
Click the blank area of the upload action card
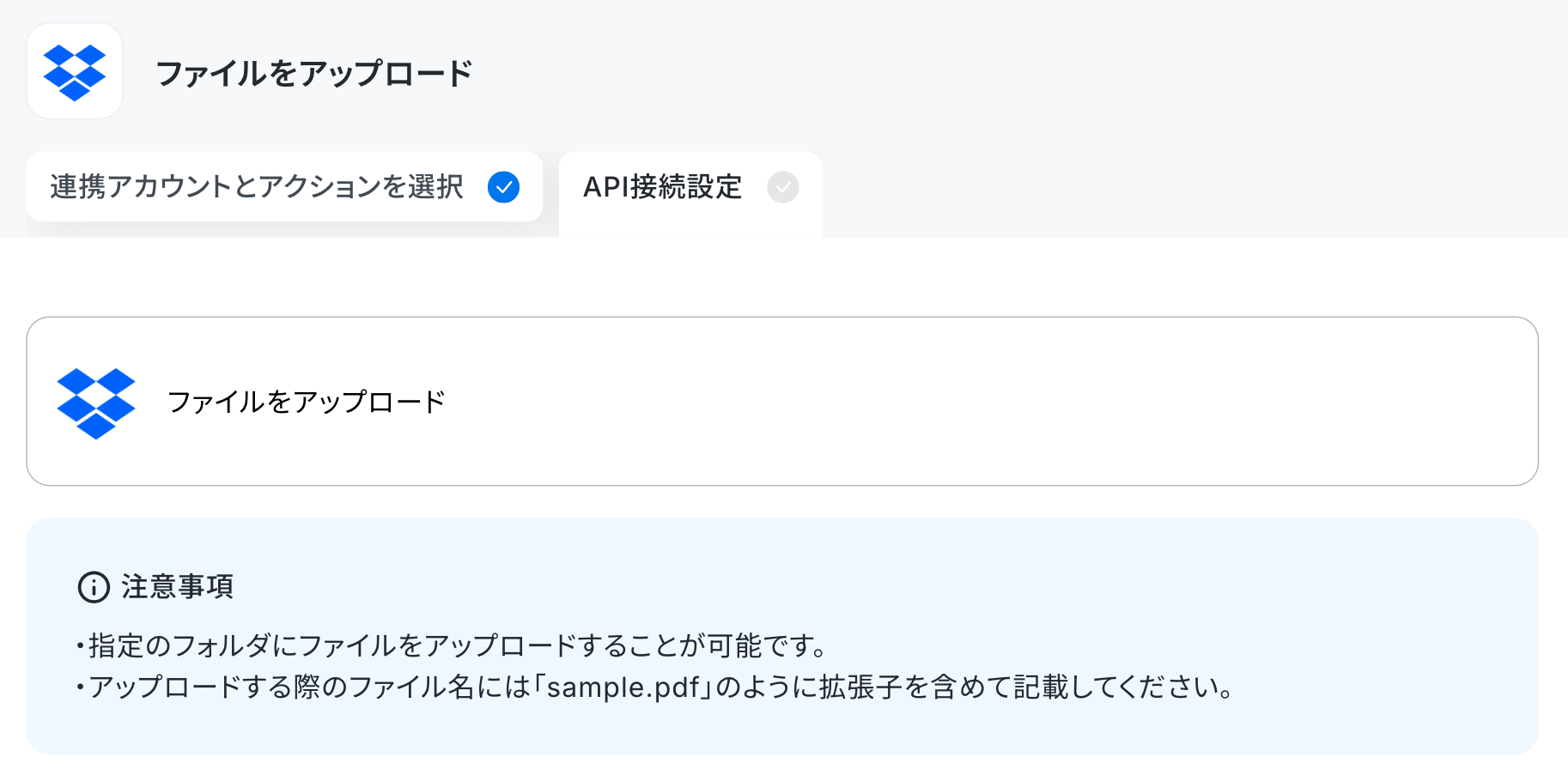click(988, 402)
